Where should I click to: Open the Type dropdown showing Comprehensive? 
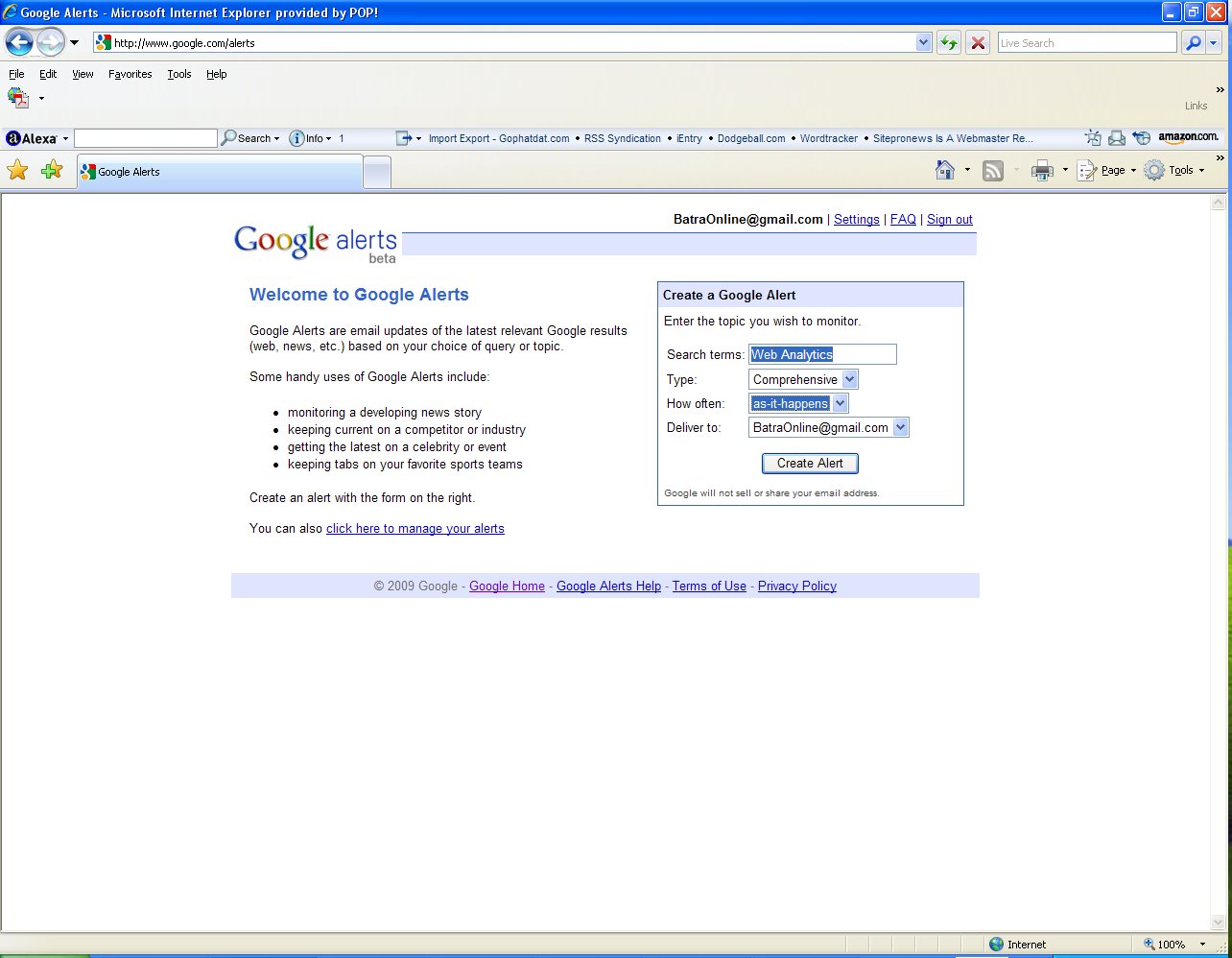tap(850, 379)
